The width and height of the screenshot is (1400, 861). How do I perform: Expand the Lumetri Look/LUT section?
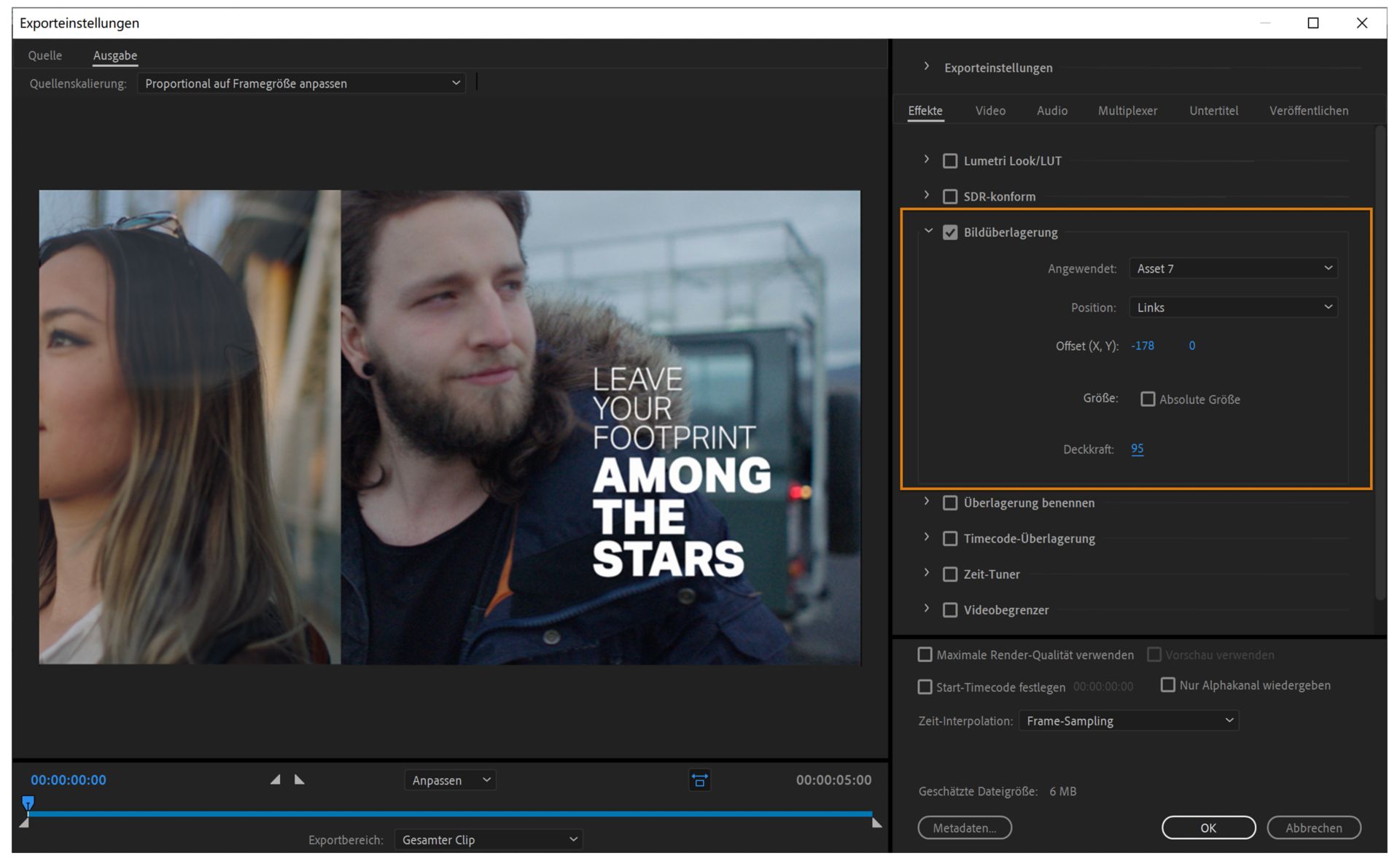[x=927, y=160]
